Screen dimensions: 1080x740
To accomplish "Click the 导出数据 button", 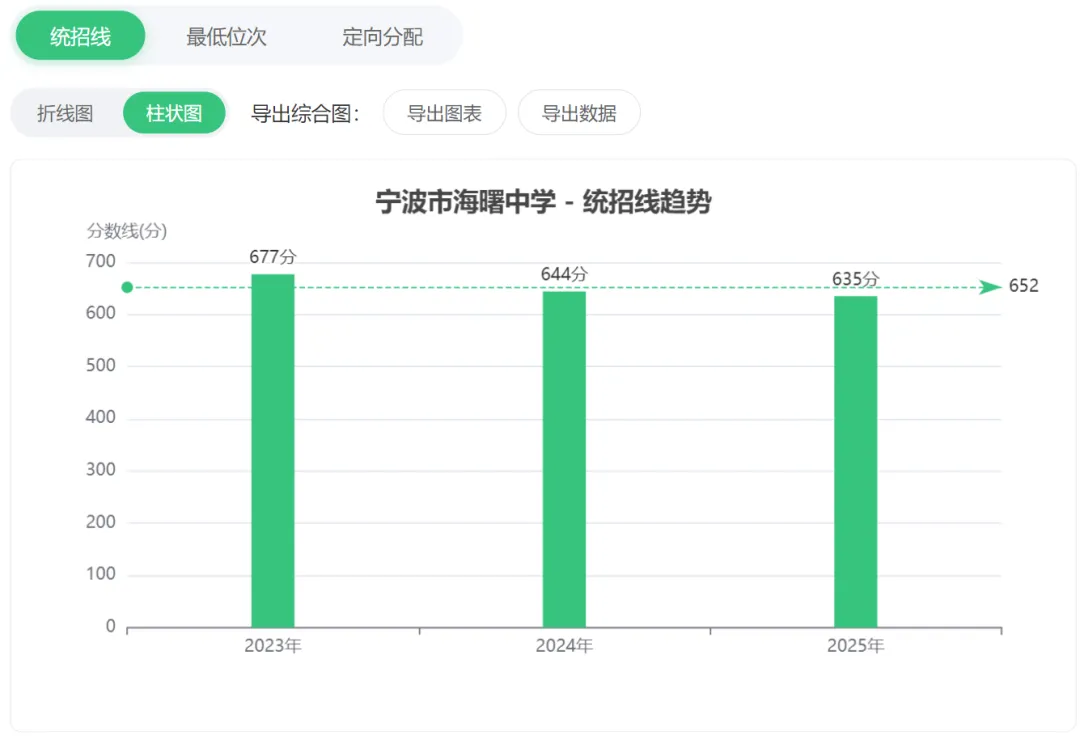I will tap(579, 112).
